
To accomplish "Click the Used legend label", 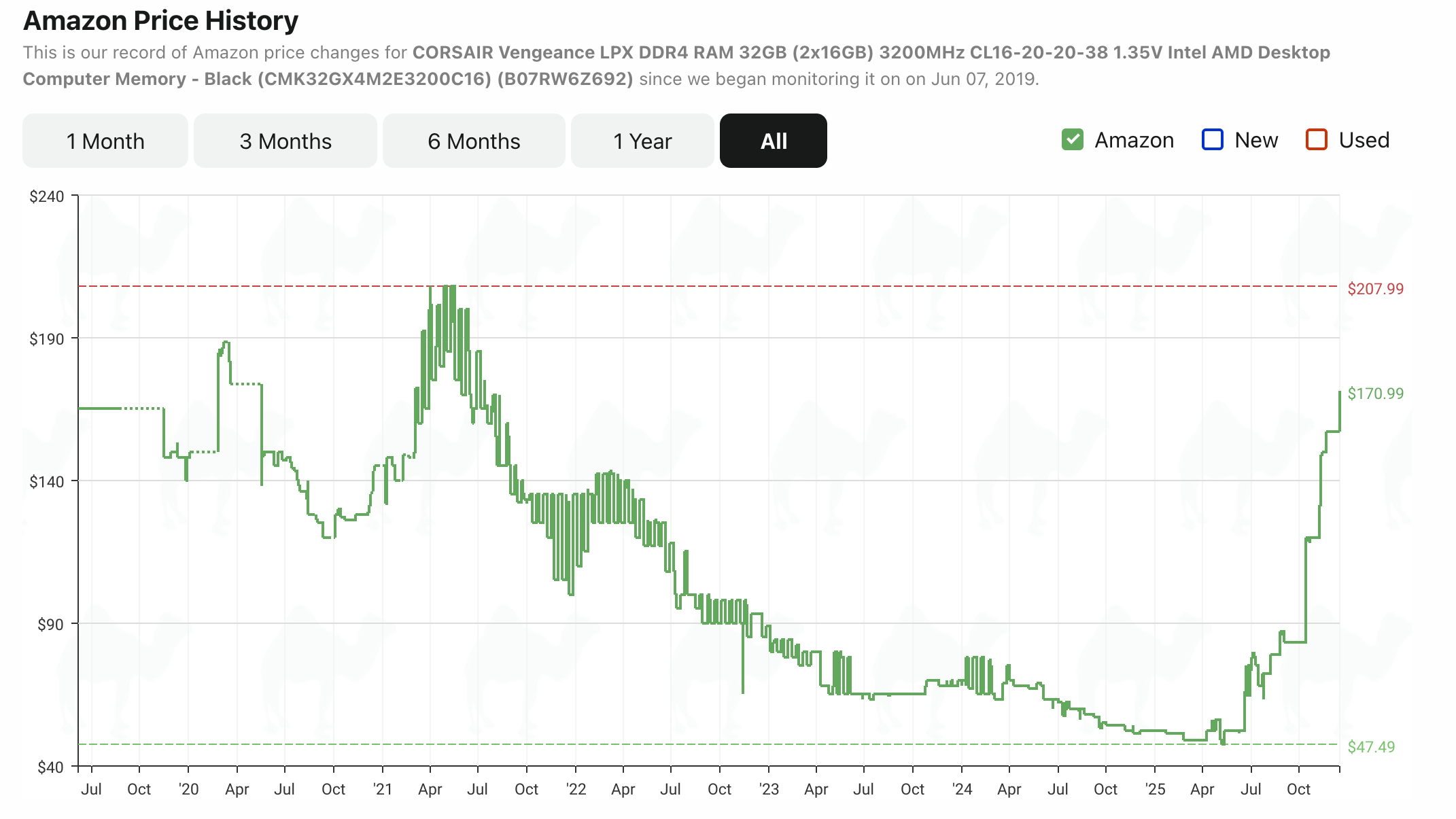I will click(x=1364, y=140).
